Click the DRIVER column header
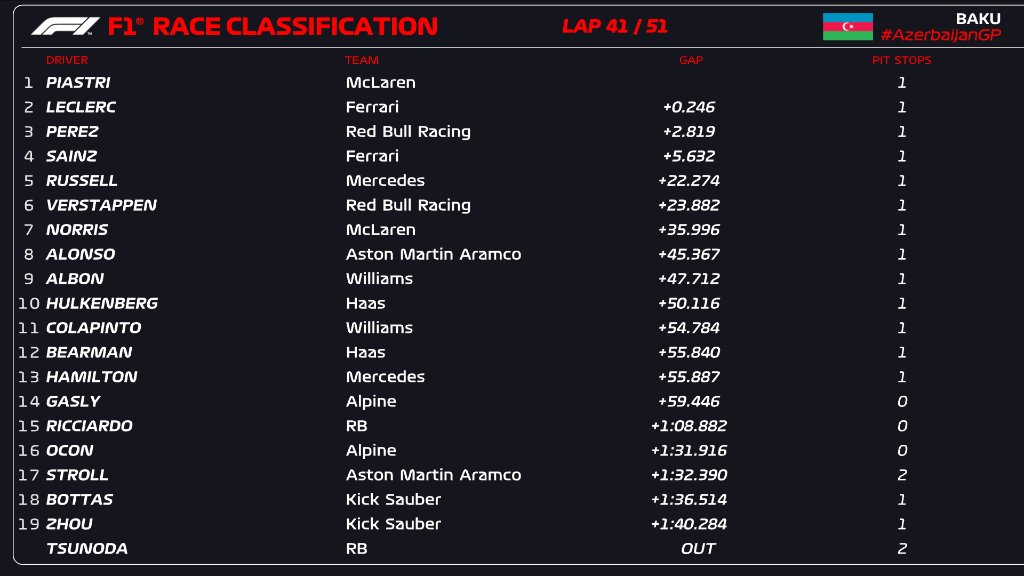The width and height of the screenshot is (1024, 576). [67, 60]
